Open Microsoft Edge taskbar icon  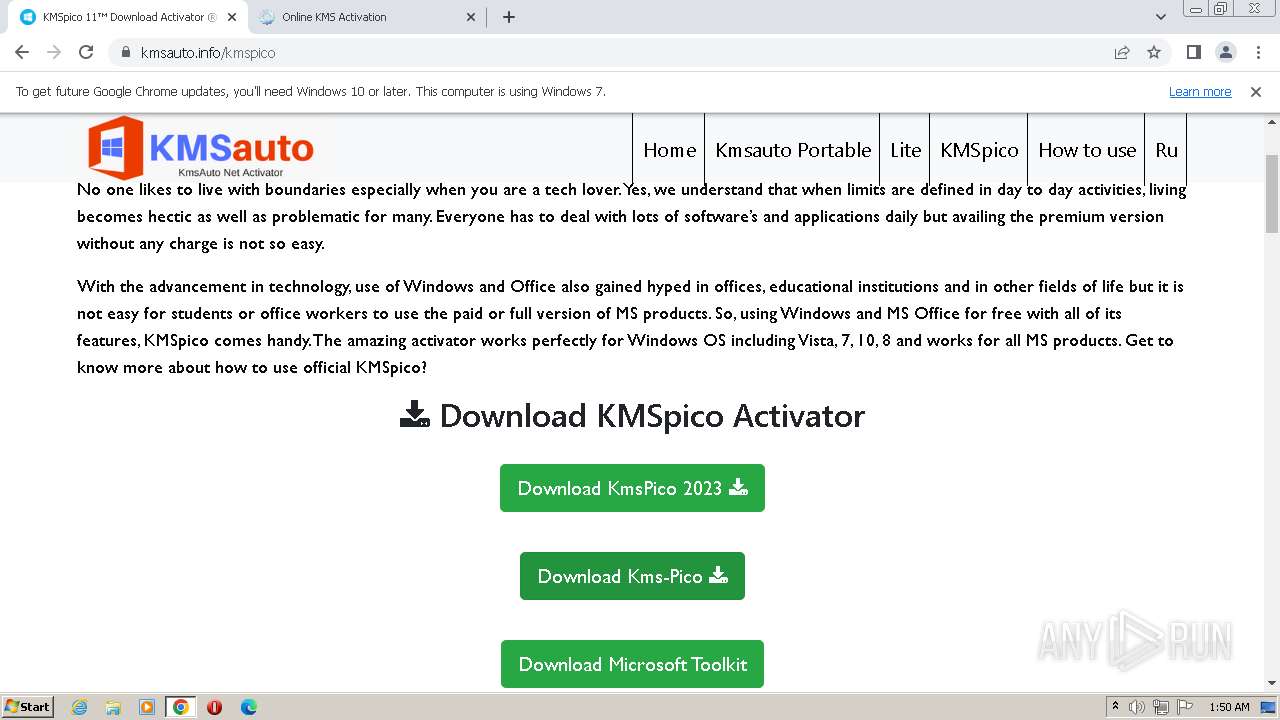click(x=249, y=707)
